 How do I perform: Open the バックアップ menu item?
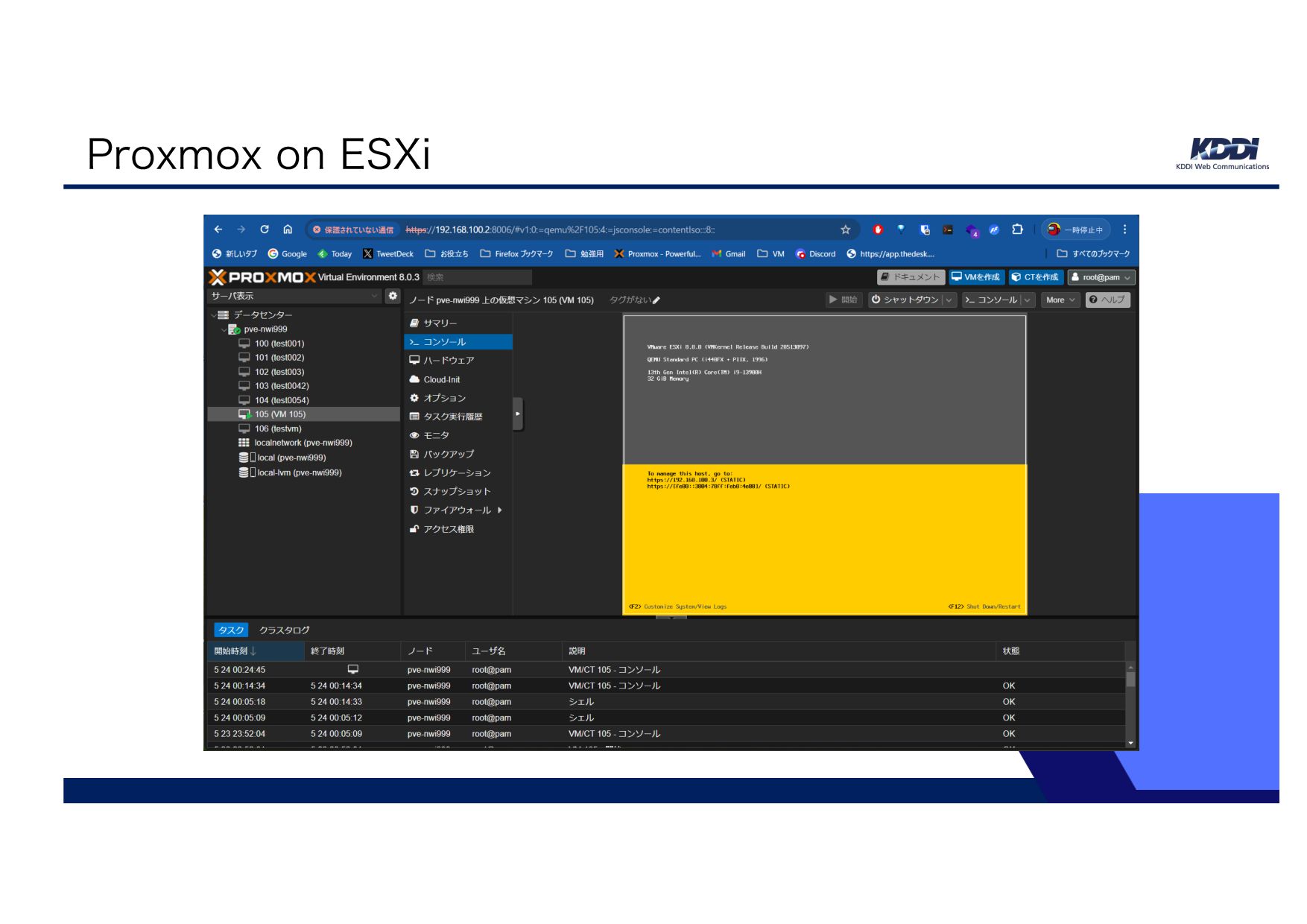[458, 454]
